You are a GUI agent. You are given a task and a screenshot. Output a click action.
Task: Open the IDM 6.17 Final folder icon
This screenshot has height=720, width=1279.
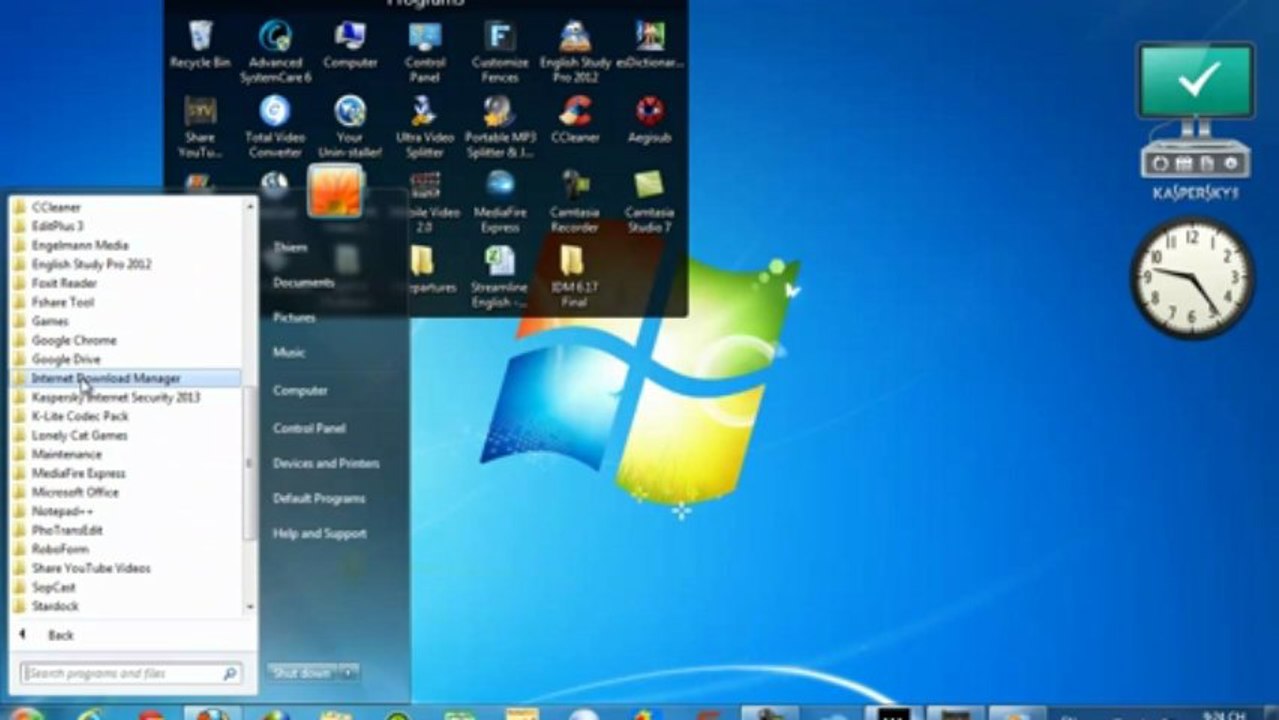574,277
